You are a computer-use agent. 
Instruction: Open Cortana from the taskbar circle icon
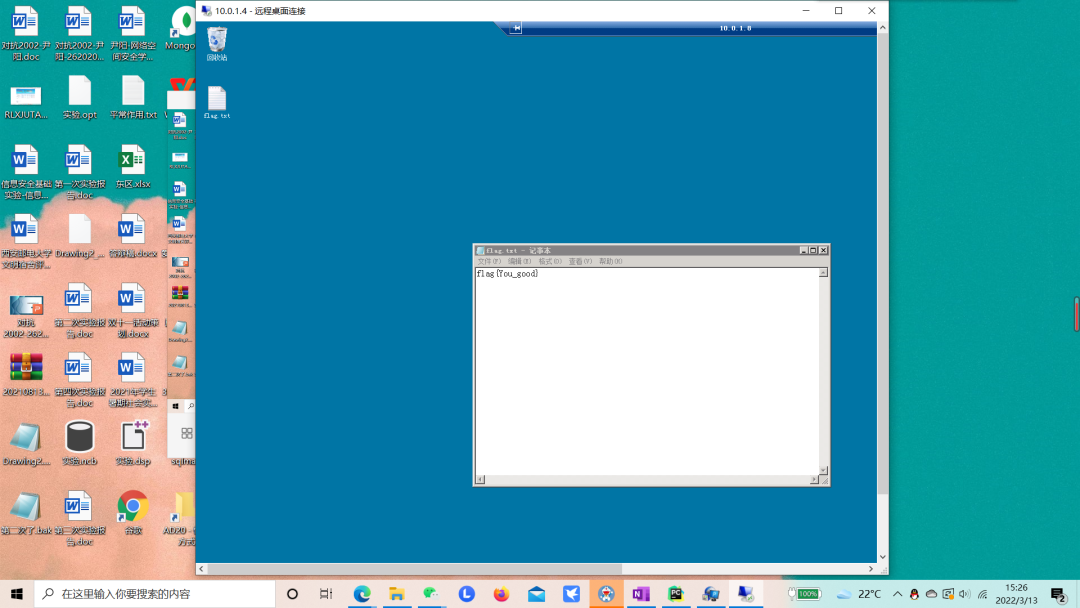click(292, 594)
